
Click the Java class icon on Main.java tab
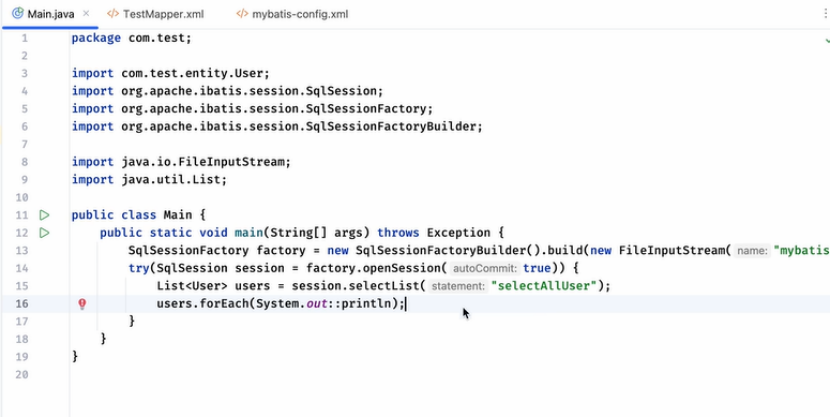(x=17, y=14)
